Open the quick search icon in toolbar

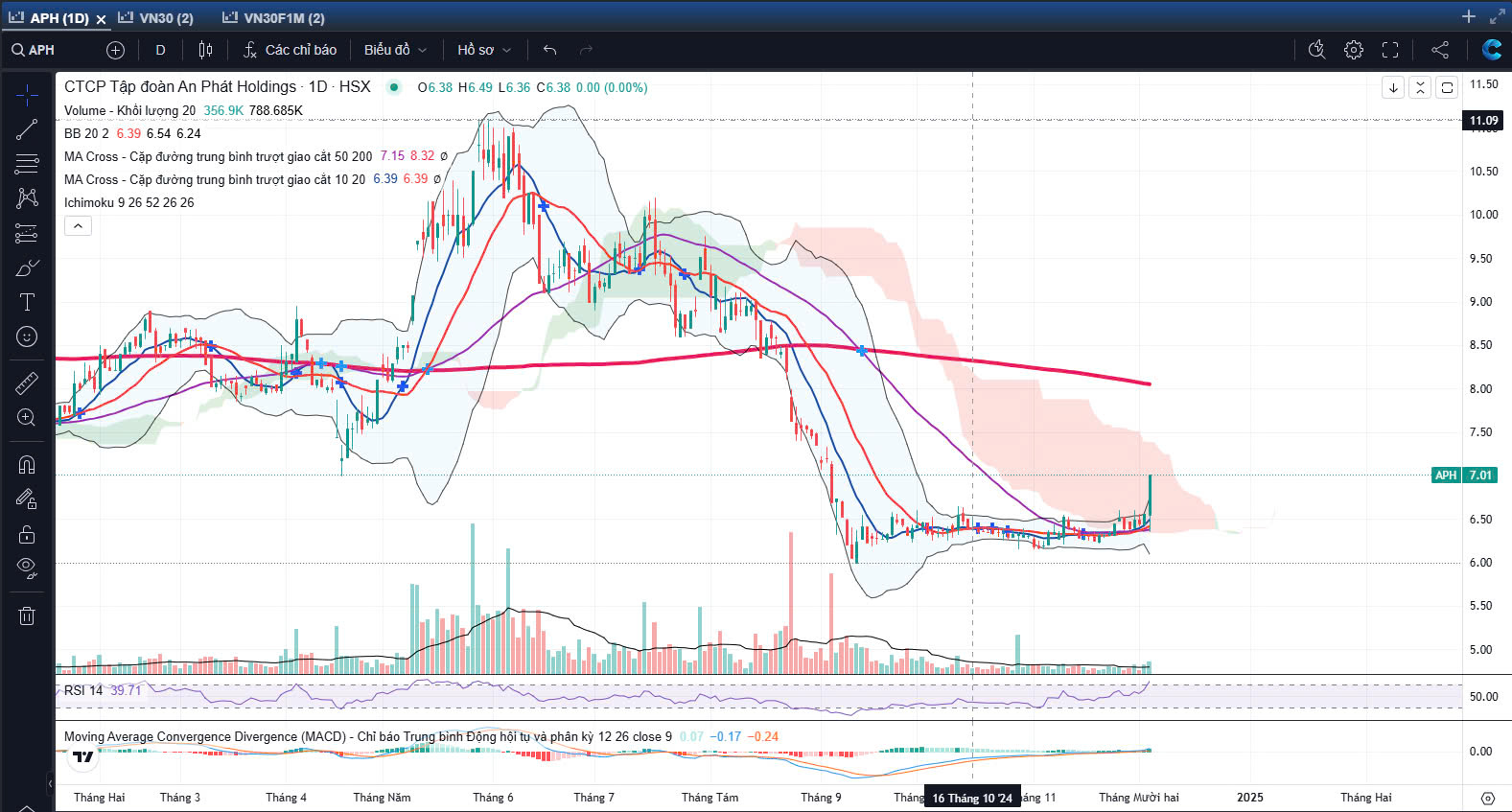click(x=1316, y=50)
